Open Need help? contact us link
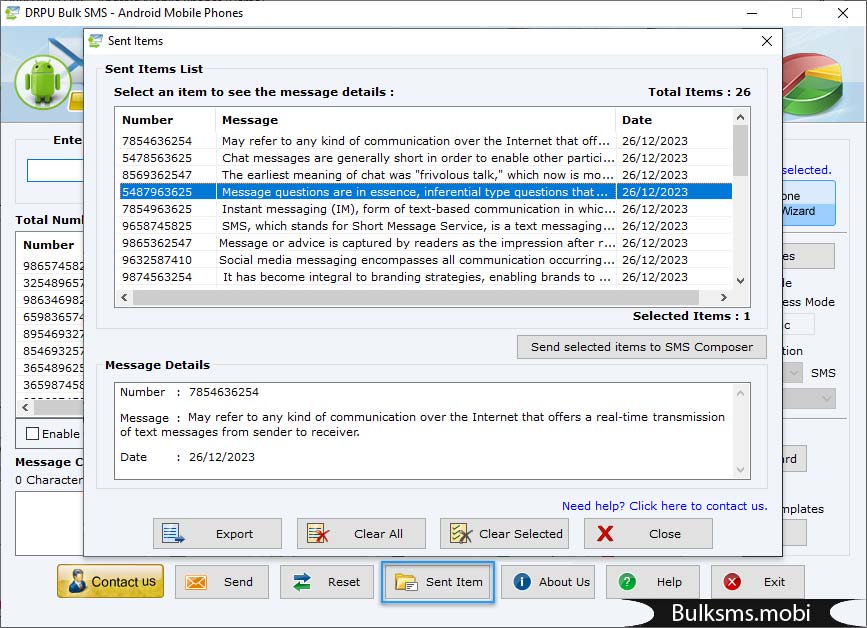This screenshot has height=628, width=867. tap(665, 506)
